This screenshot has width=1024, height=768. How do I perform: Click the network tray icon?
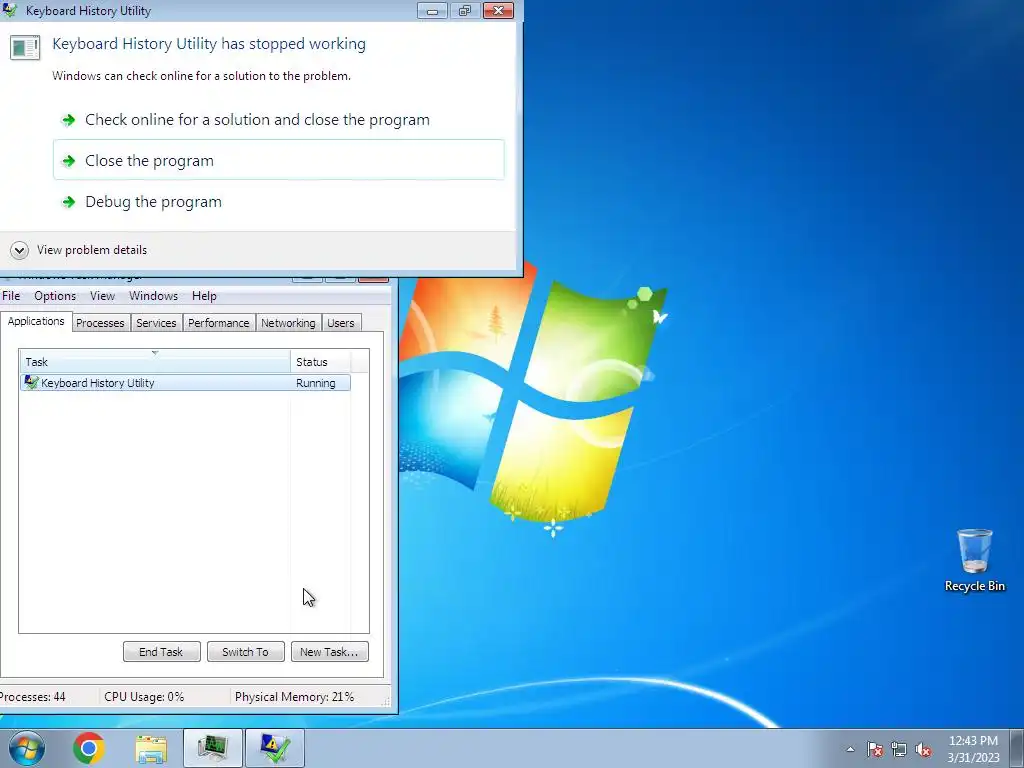coord(899,749)
